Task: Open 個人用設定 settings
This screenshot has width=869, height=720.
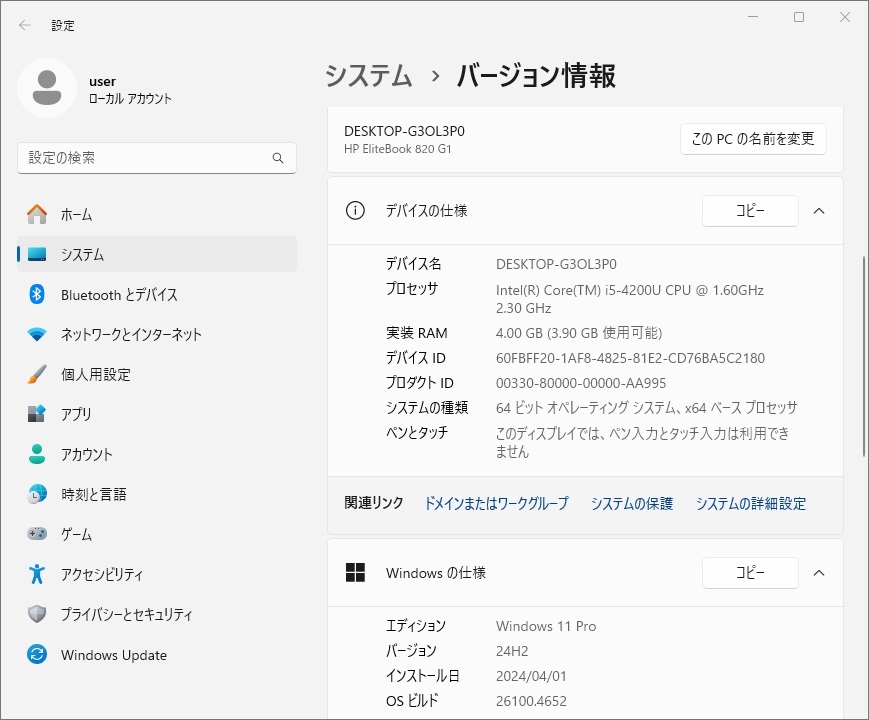Action: [157, 374]
